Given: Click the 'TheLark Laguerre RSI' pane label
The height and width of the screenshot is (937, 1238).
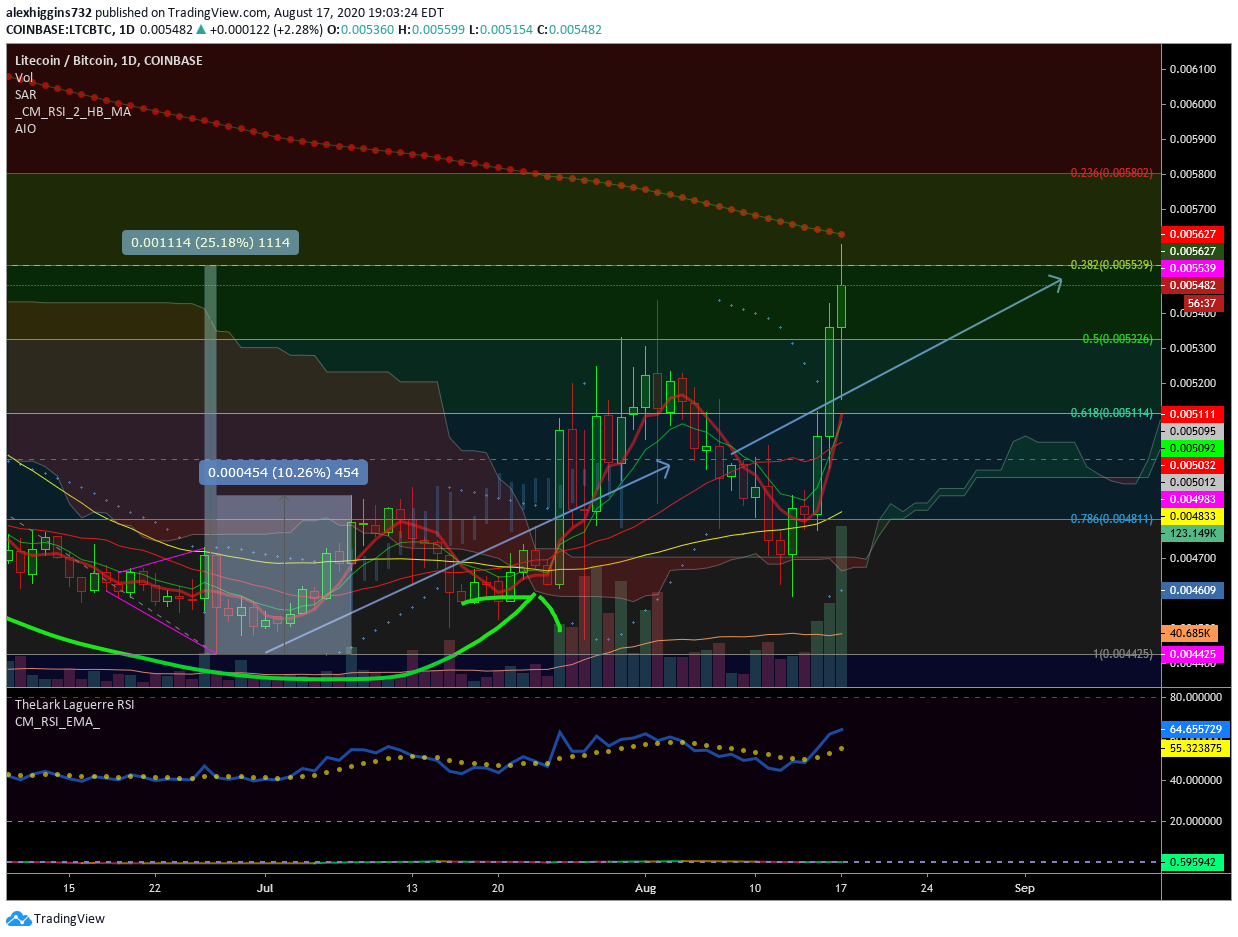Looking at the screenshot, I should pyautogui.click(x=74, y=704).
